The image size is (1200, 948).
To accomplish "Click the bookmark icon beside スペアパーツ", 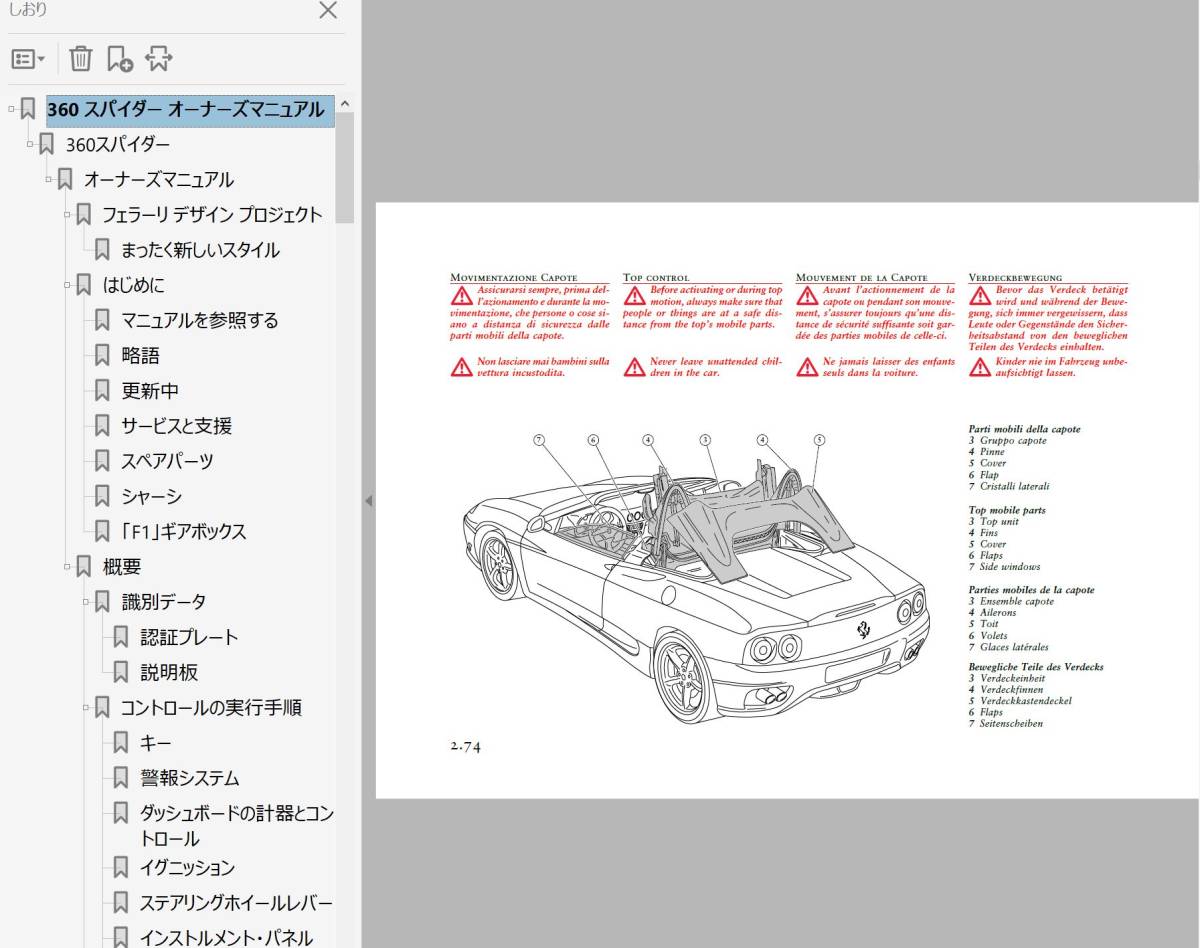I will click(x=102, y=460).
